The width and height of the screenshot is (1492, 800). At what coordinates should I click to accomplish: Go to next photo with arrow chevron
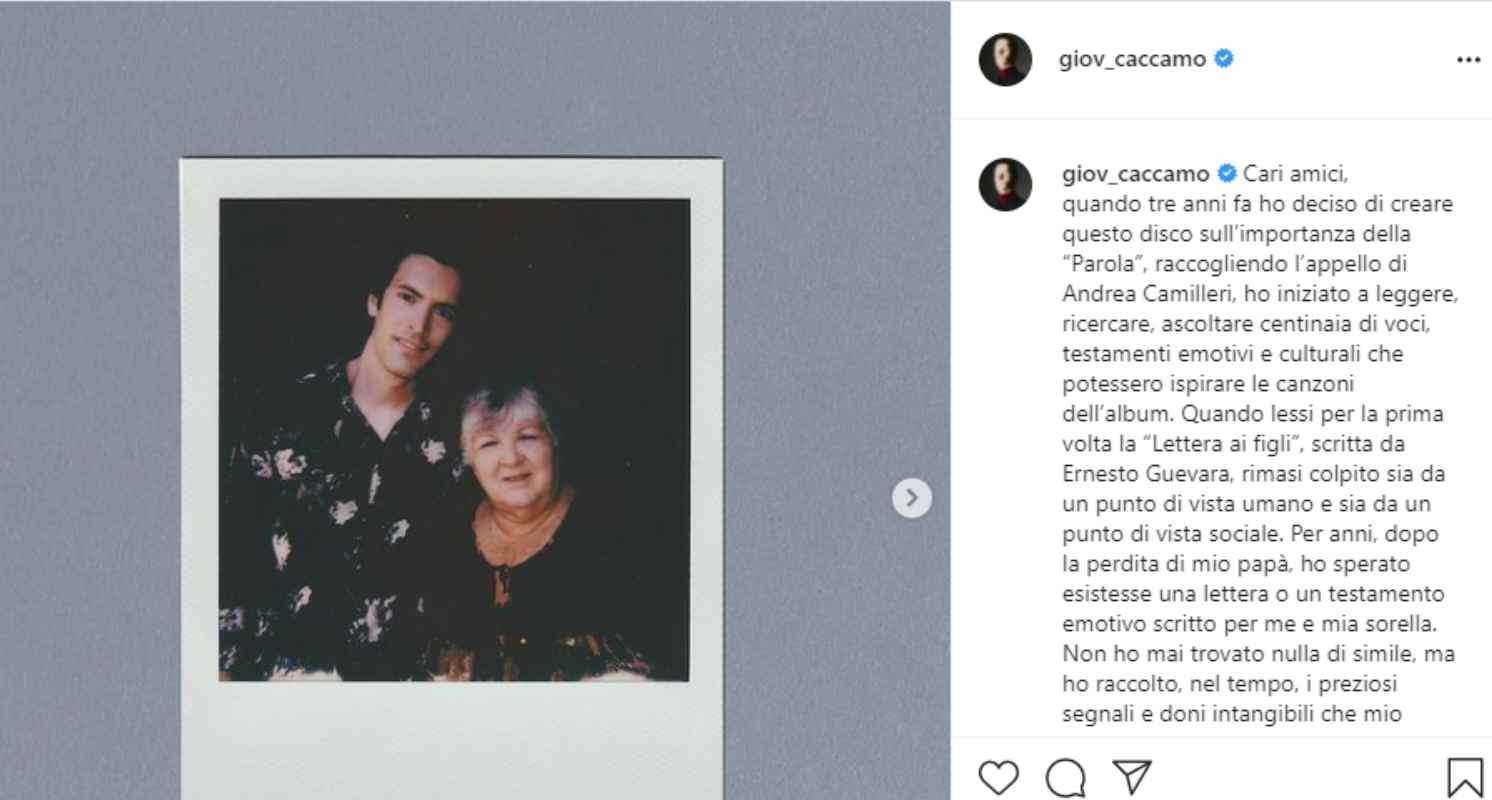pos(911,498)
